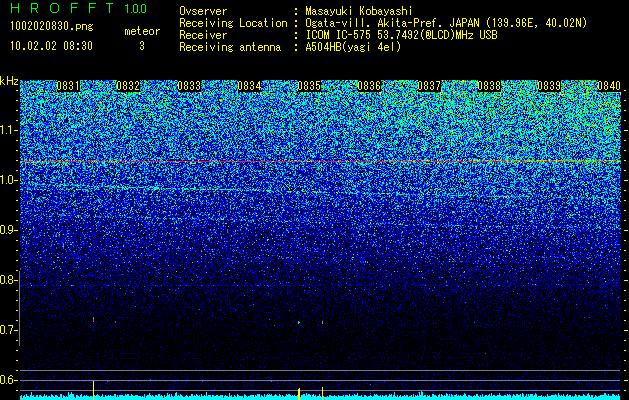Click the HROFFT 1.0.0 title text
The height and width of the screenshot is (400, 629).
(79, 8)
